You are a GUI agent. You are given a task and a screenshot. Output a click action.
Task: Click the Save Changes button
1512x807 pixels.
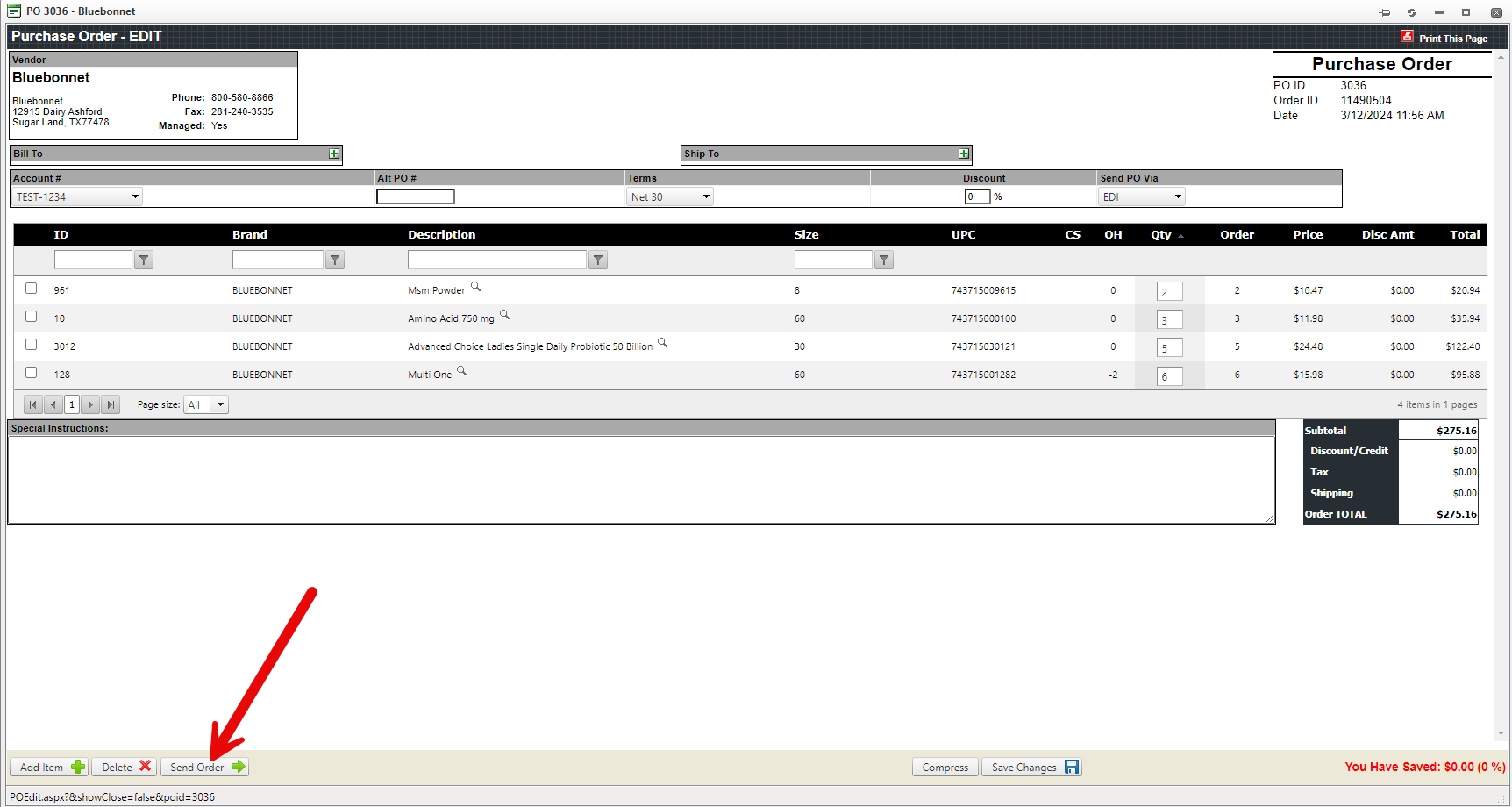[x=1032, y=767]
